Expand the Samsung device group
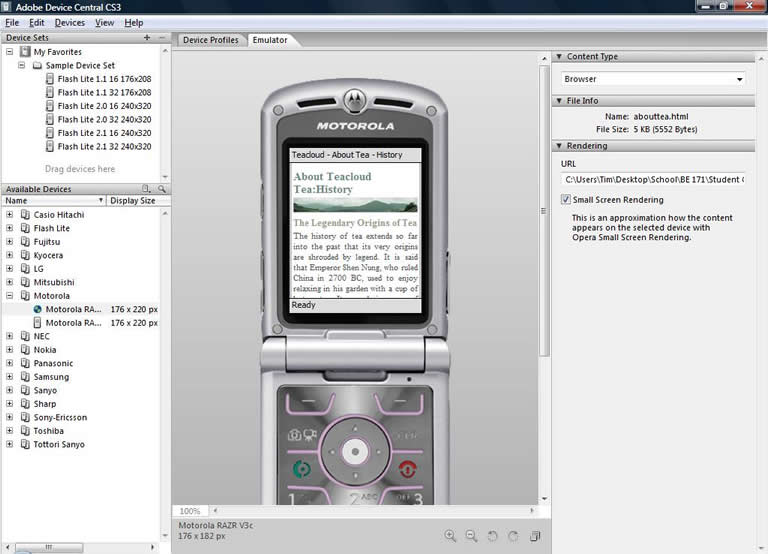 [x=9, y=376]
